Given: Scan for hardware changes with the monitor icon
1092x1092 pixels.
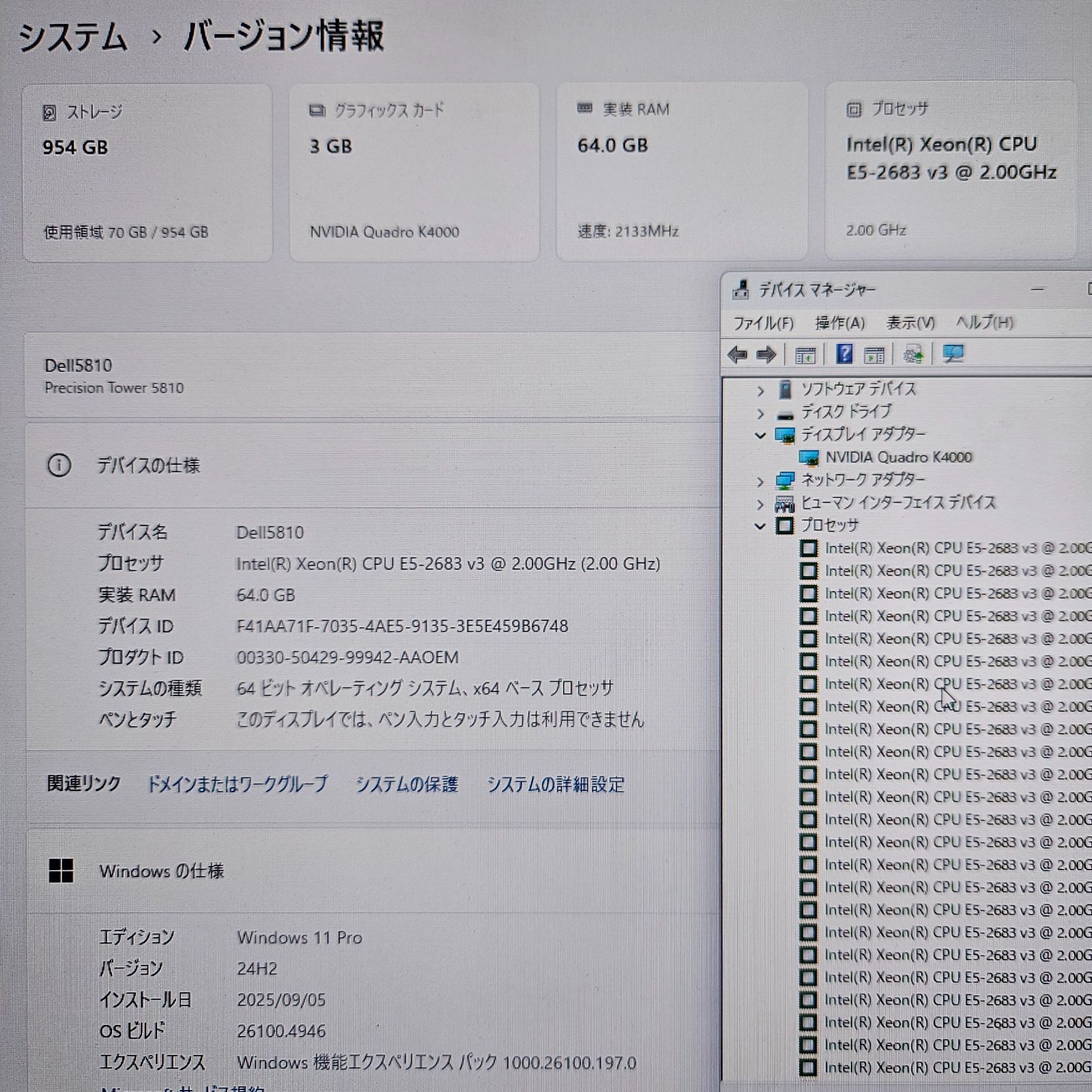Looking at the screenshot, I should (x=953, y=354).
